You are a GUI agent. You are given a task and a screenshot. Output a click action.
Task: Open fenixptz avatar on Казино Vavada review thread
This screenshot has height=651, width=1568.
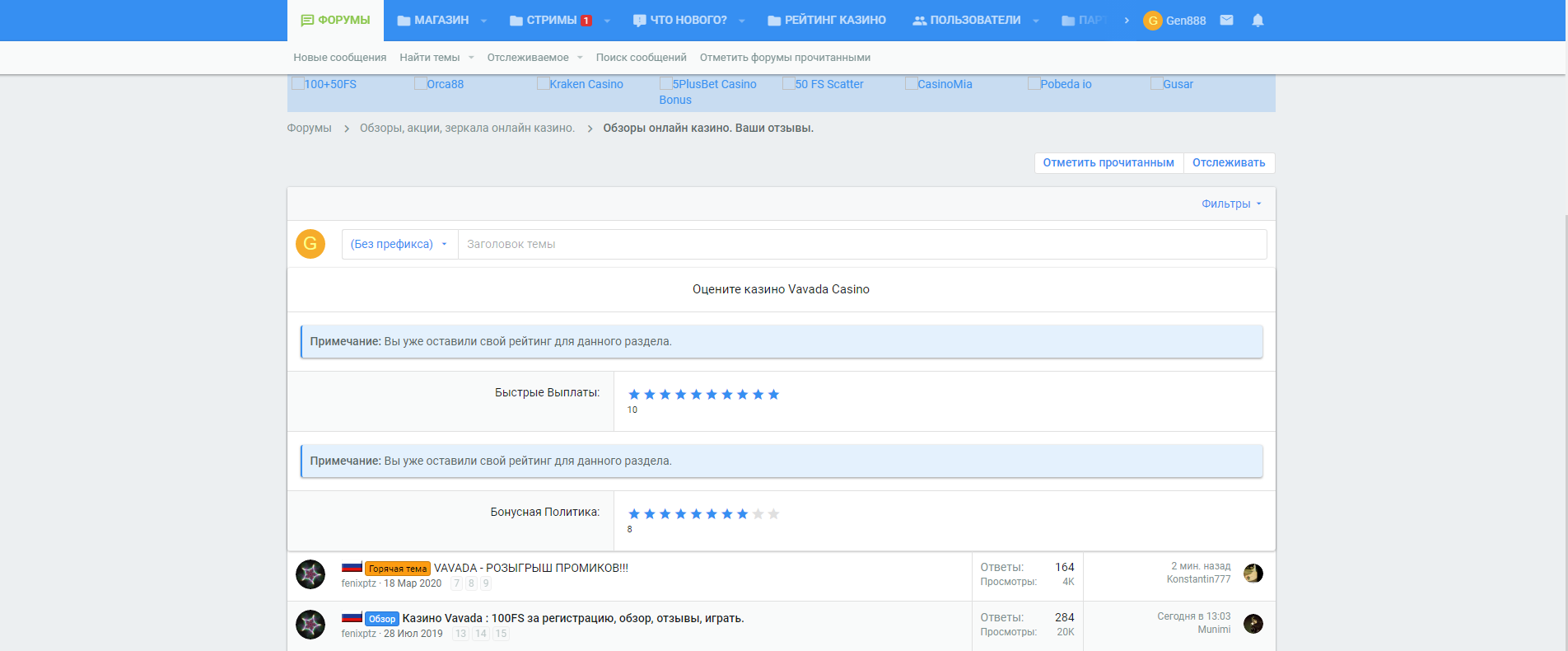click(310, 625)
